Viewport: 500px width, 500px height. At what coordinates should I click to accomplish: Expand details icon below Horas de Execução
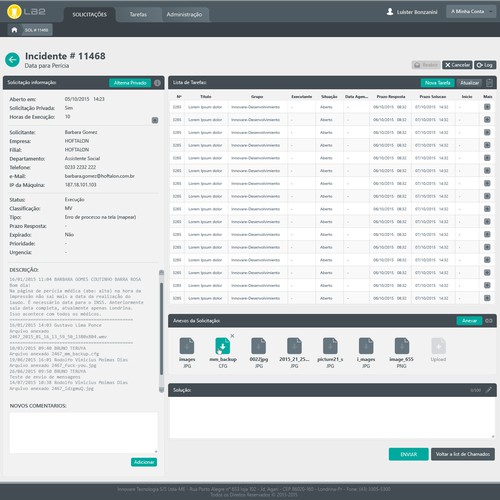(155, 120)
